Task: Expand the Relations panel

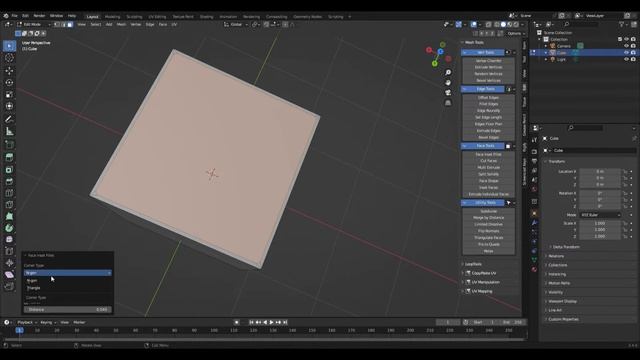Action: coord(556,256)
